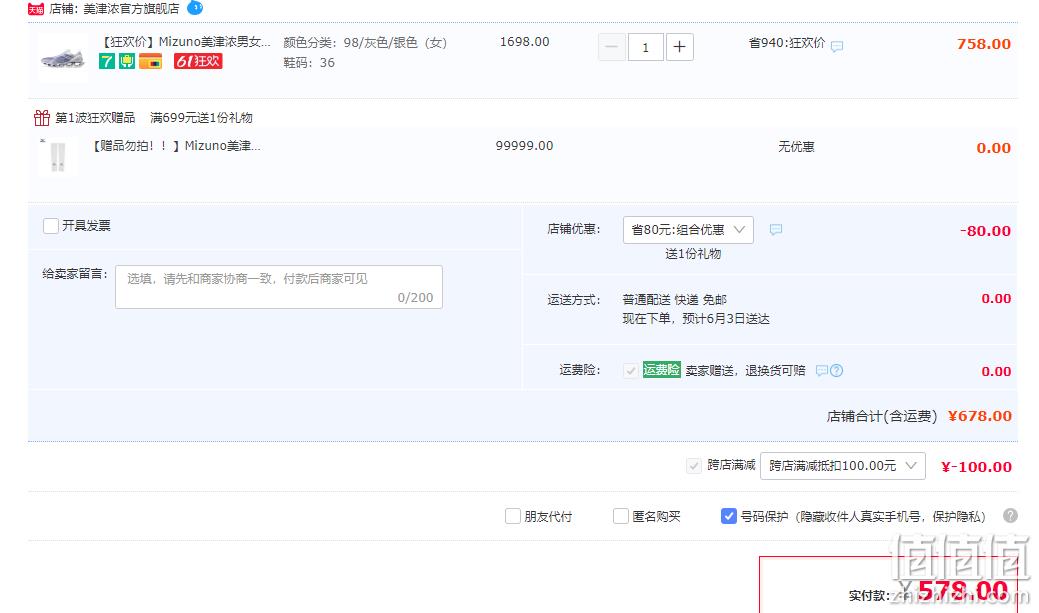Click the 第1波狂欢赠品 heading
The height and width of the screenshot is (613, 1039).
coord(95,118)
